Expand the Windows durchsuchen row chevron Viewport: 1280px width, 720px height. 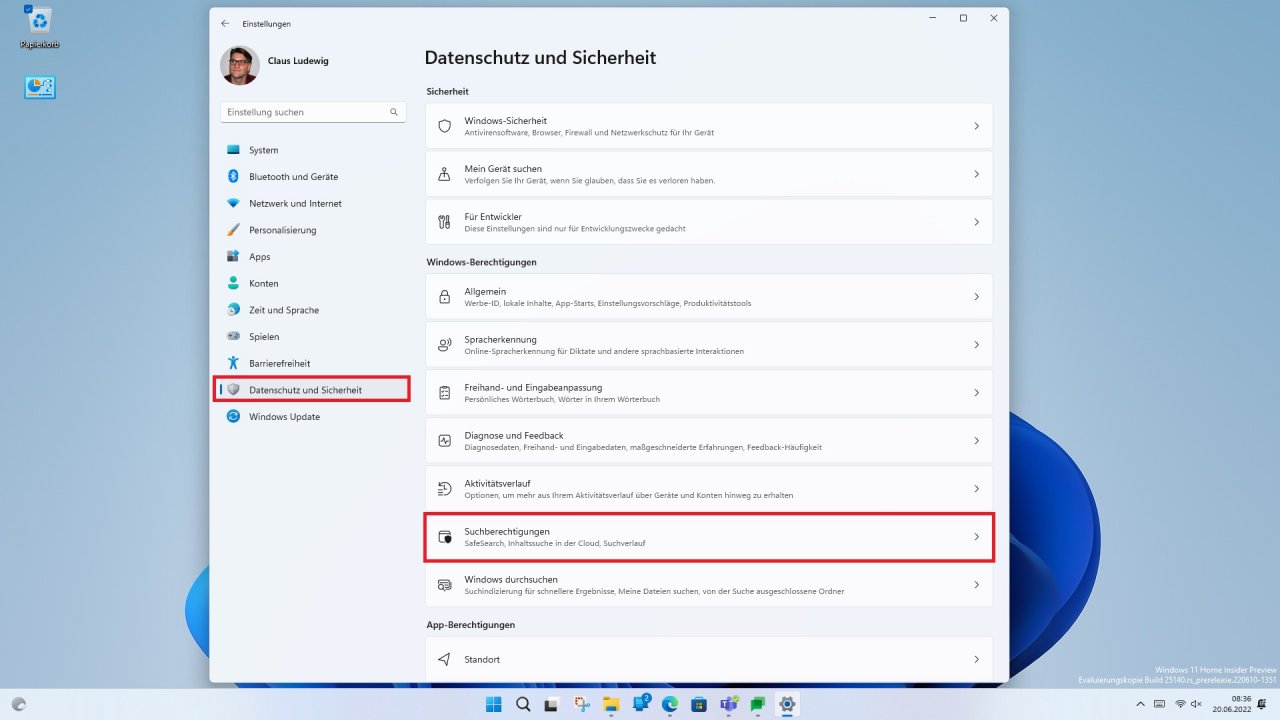click(x=976, y=585)
